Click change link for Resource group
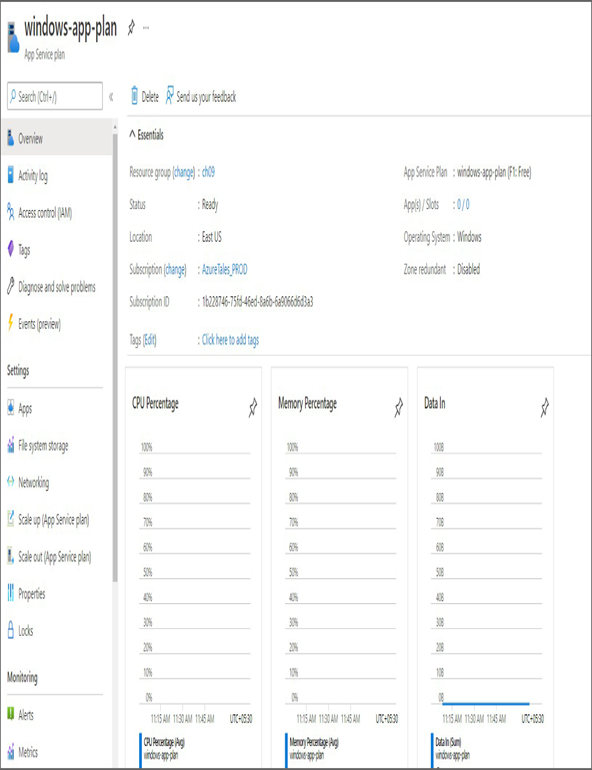The width and height of the screenshot is (592, 770). pyautogui.click(x=184, y=172)
